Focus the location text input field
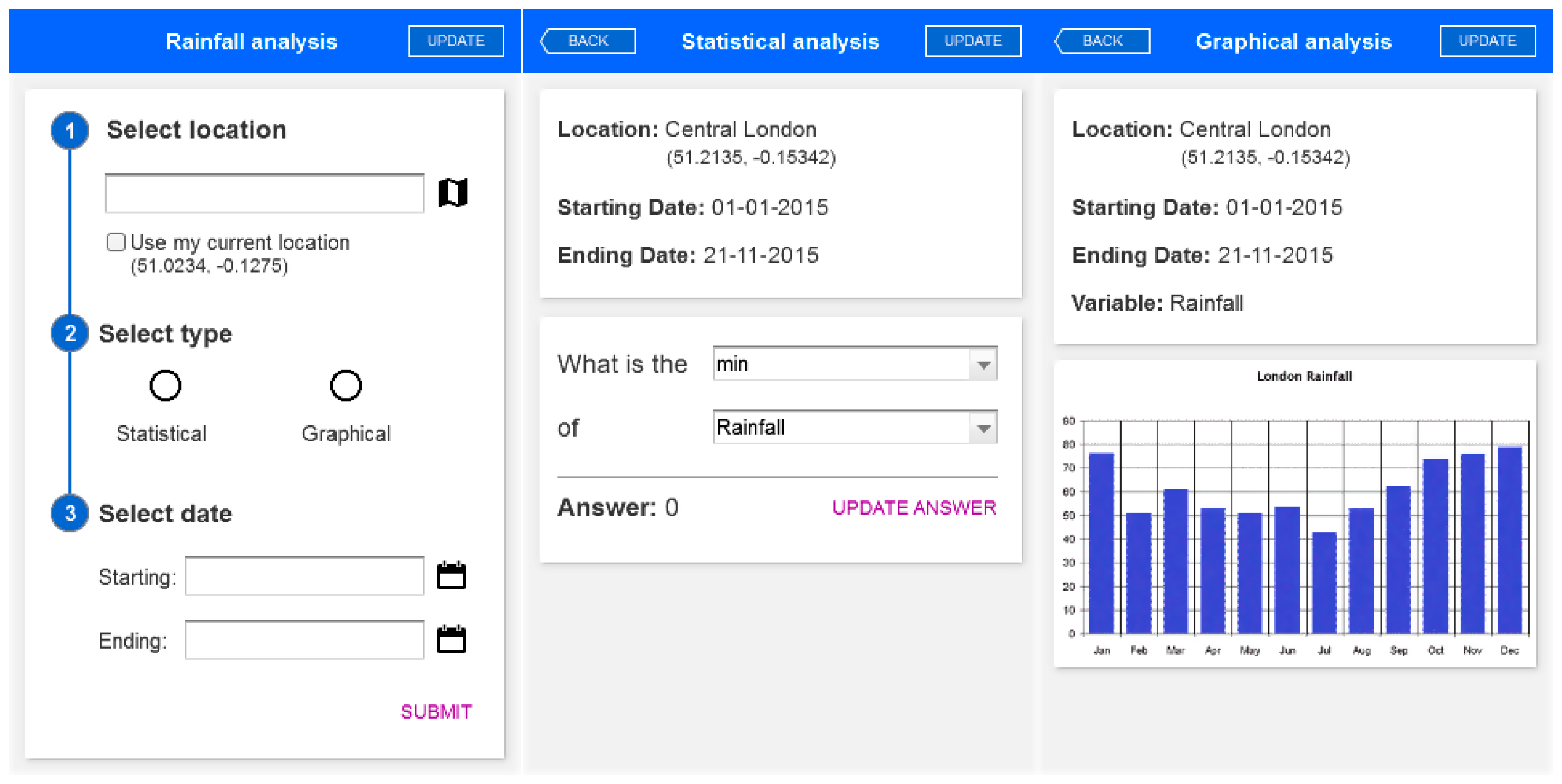The width and height of the screenshot is (1562, 784). (264, 194)
